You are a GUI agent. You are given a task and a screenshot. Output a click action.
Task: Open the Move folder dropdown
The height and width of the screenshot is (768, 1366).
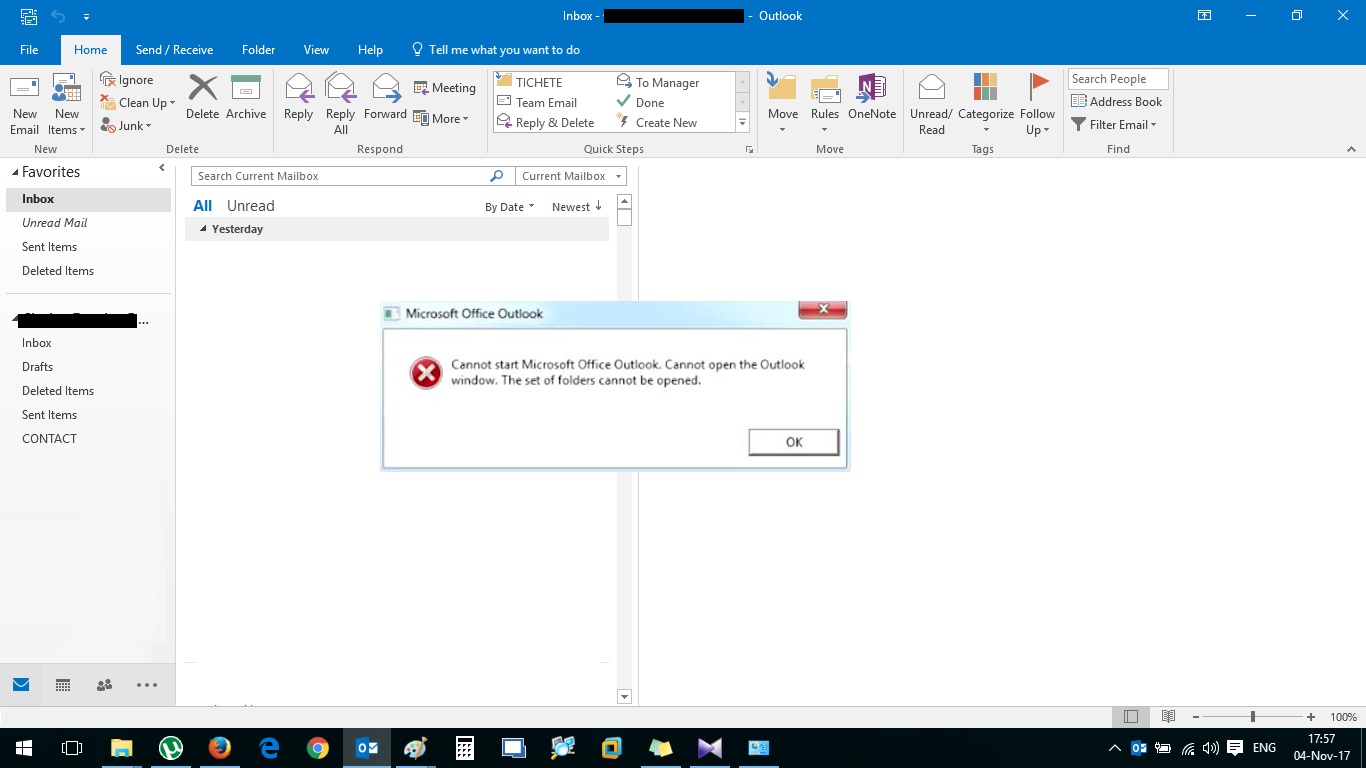tap(783, 105)
